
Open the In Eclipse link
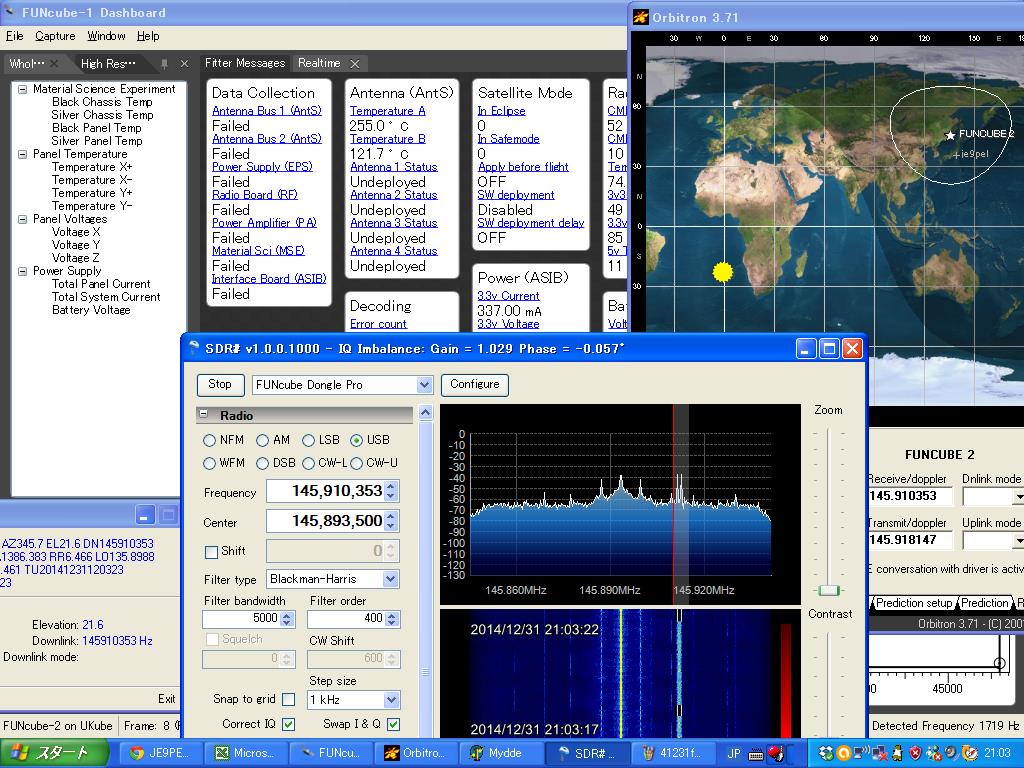[x=501, y=111]
